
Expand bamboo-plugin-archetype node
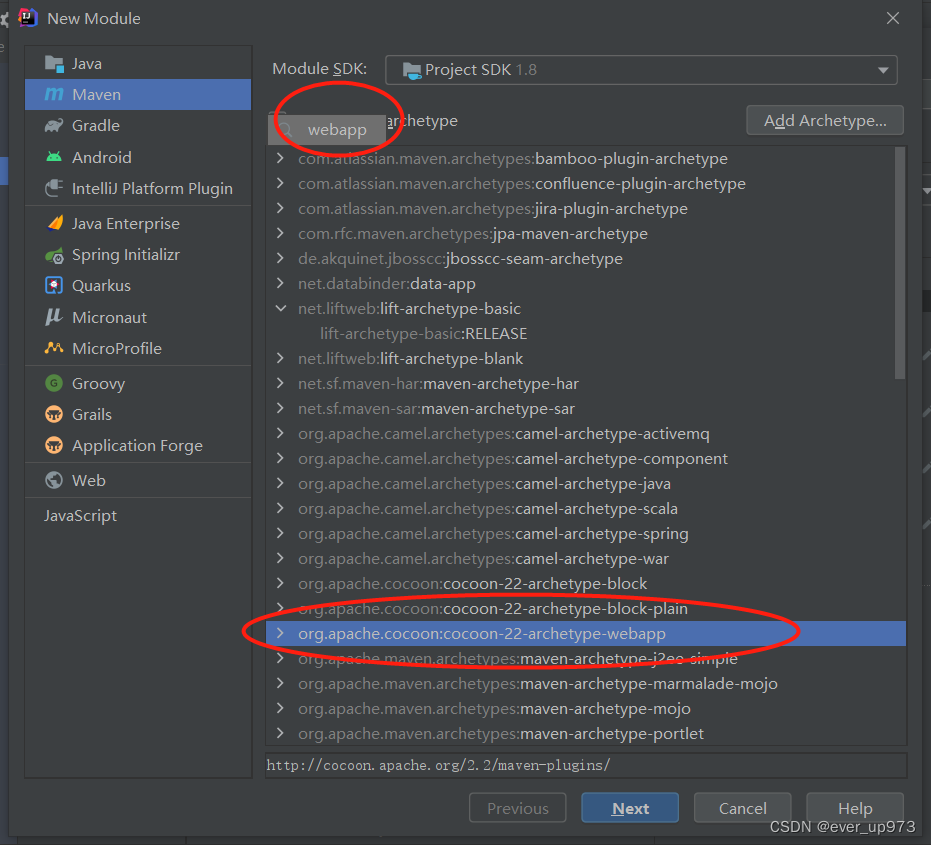click(x=280, y=159)
